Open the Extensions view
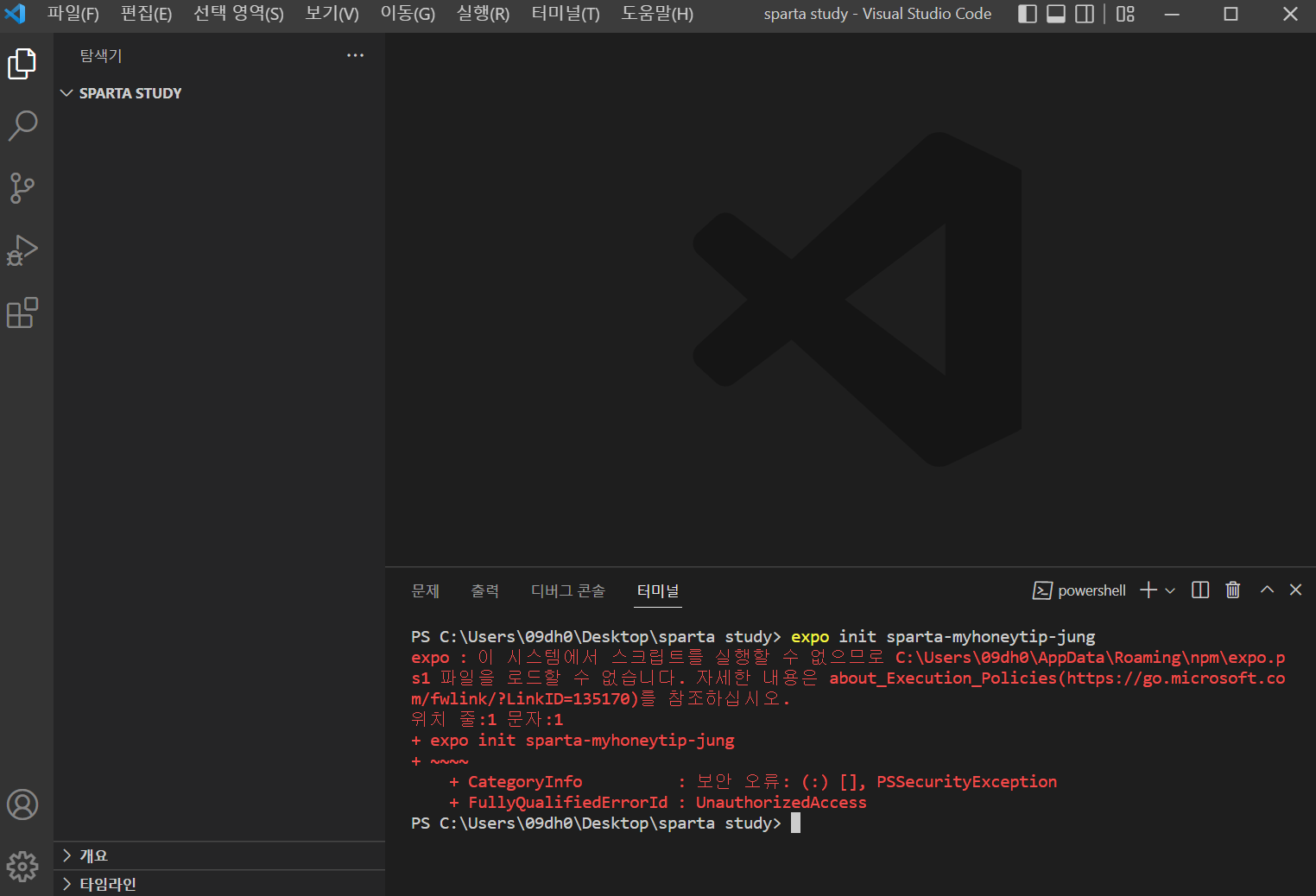This screenshot has width=1316, height=896. point(22,312)
